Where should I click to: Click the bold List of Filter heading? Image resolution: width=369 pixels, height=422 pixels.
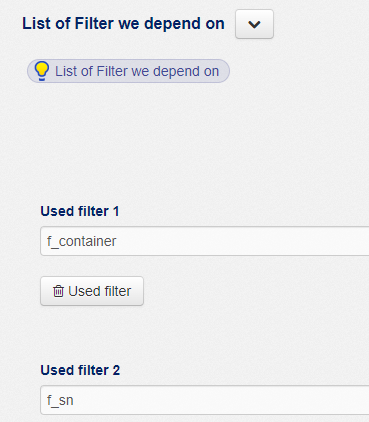pos(123,24)
